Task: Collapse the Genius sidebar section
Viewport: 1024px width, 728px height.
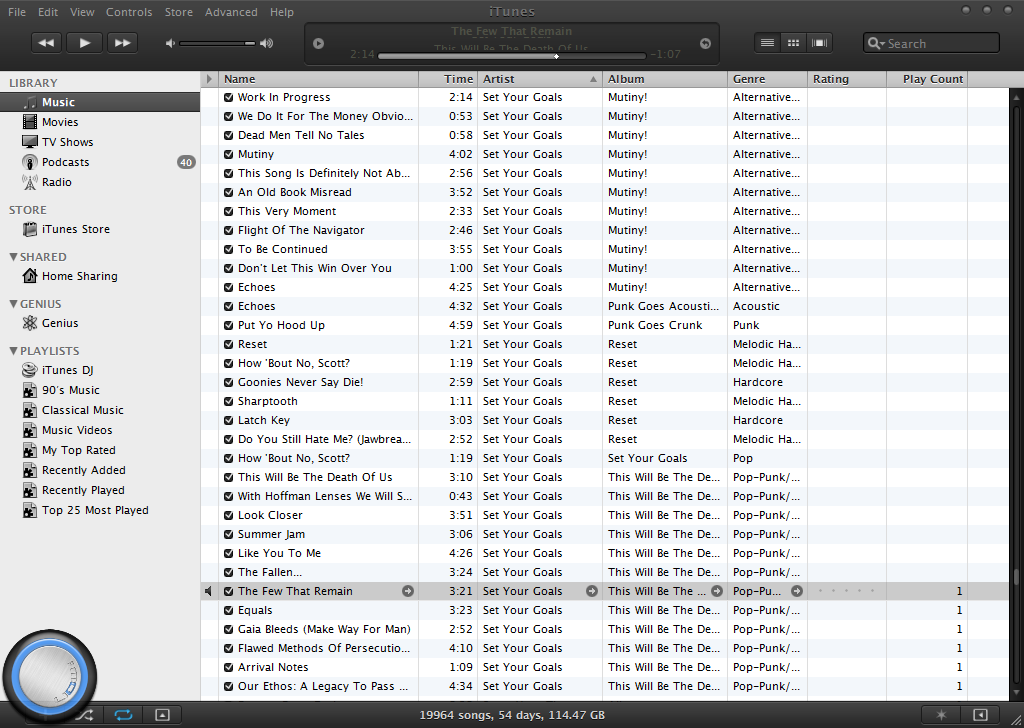Action: point(13,304)
